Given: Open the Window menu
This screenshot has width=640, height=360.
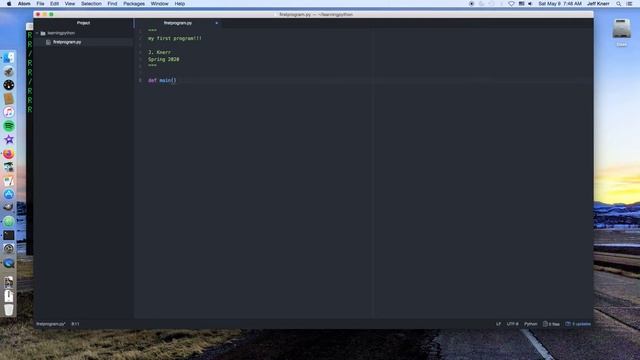Looking at the screenshot, I should (x=160, y=4).
